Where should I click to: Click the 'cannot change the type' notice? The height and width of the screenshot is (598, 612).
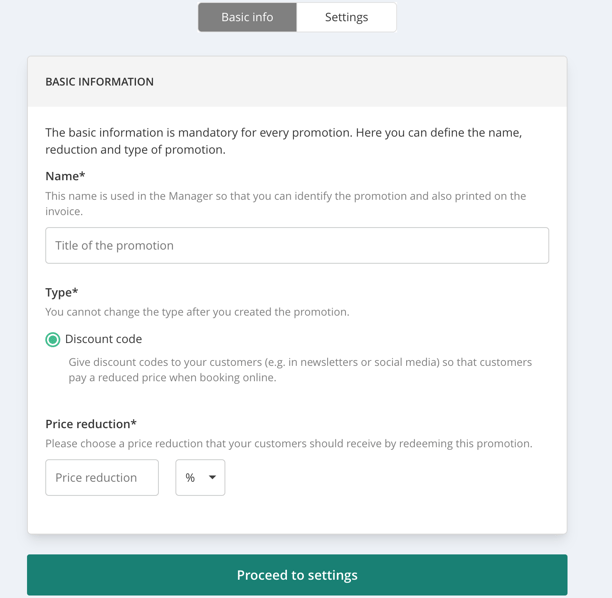click(197, 312)
